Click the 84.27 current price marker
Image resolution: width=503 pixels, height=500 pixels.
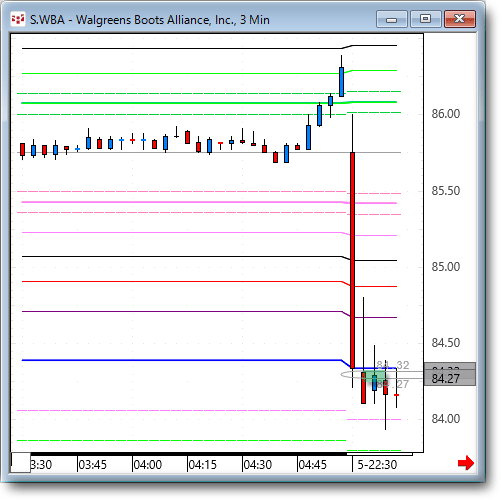(x=450, y=378)
